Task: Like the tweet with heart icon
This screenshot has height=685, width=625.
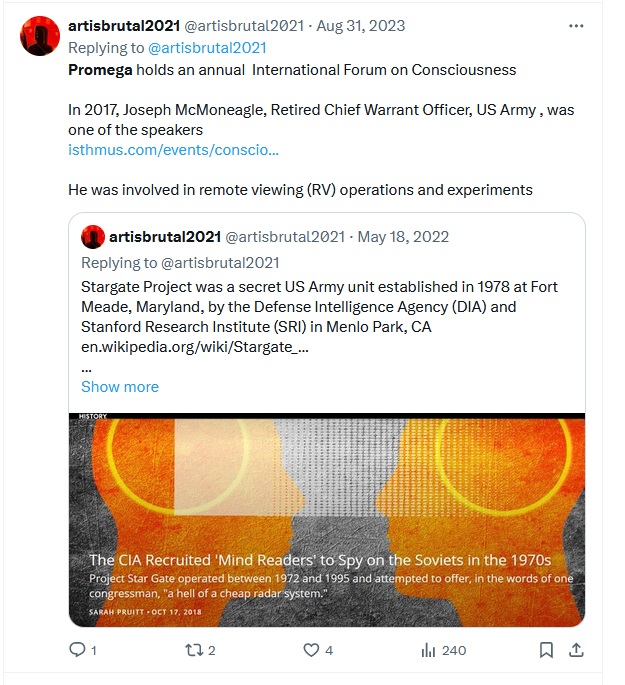Action: (x=311, y=650)
